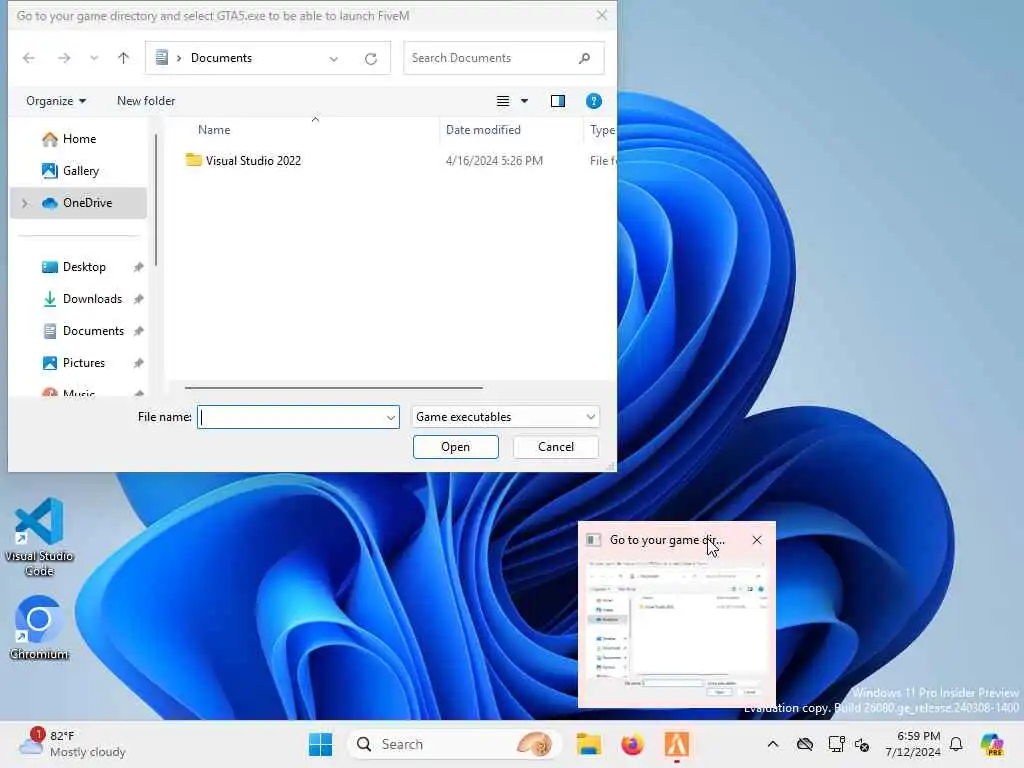Select the Visual Studio 2022 folder
The image size is (1024, 768).
point(253,161)
